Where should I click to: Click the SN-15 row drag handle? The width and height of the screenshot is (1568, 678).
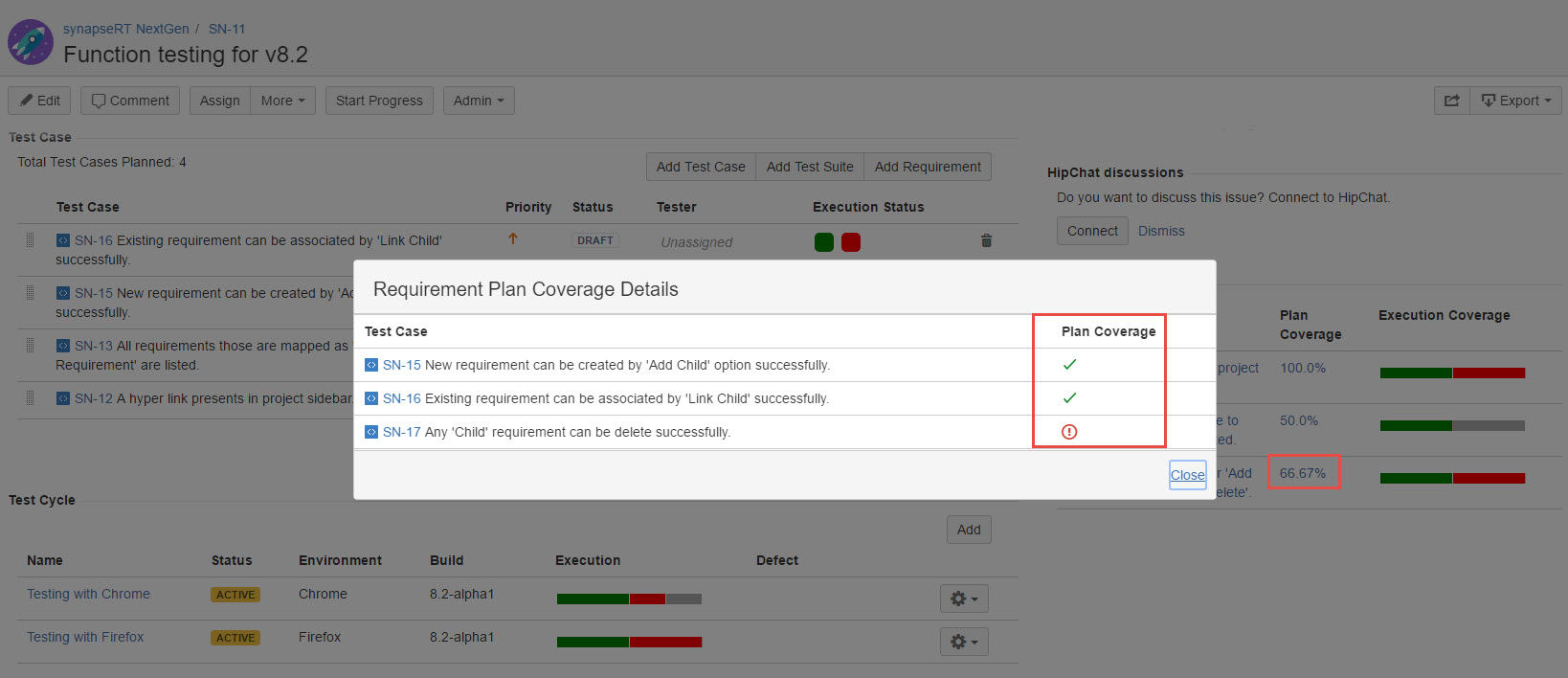click(x=30, y=292)
